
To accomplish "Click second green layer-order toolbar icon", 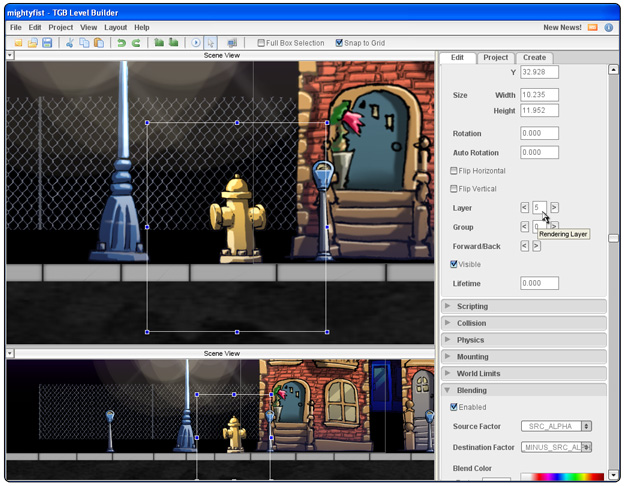I will (x=173, y=42).
